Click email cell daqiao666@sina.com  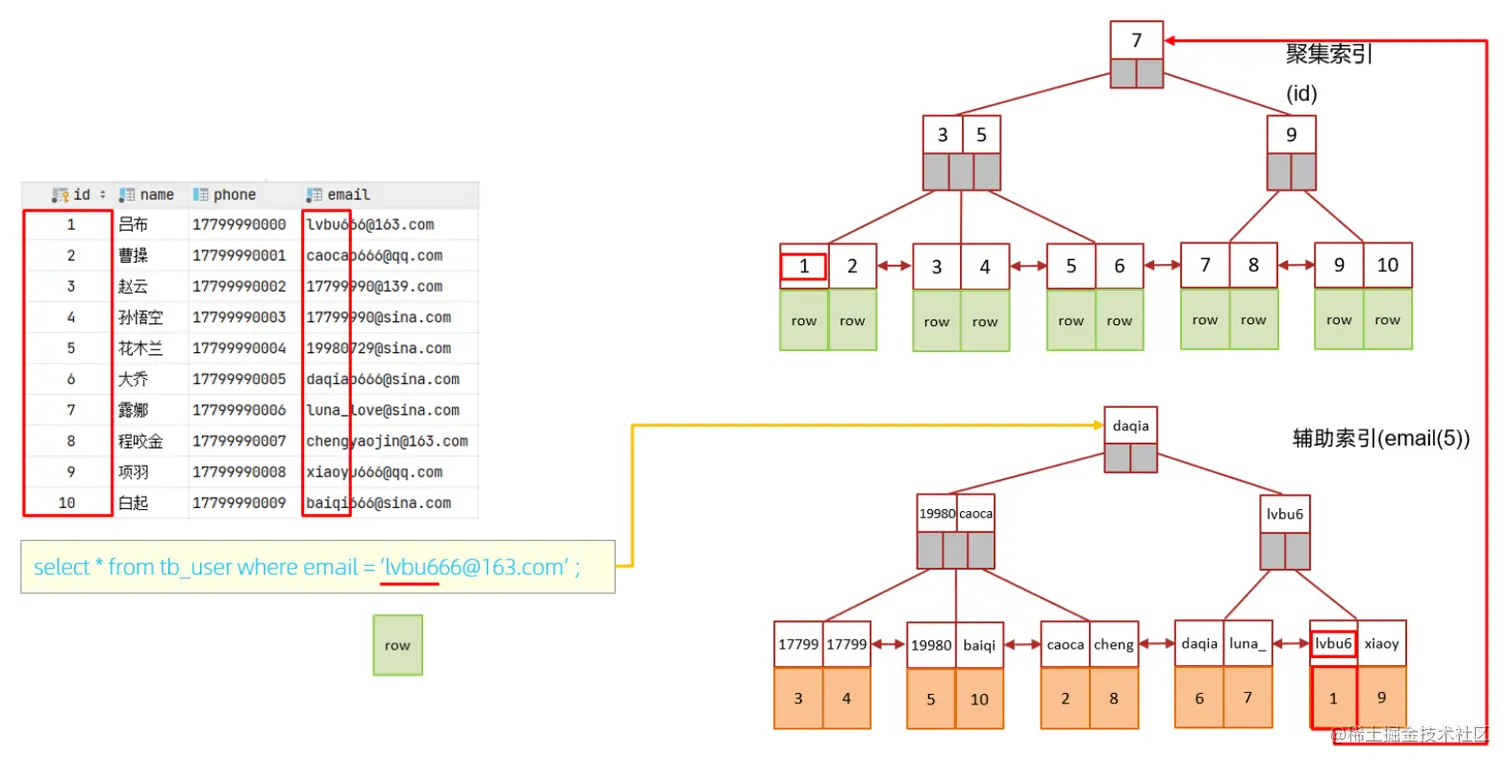(383, 380)
